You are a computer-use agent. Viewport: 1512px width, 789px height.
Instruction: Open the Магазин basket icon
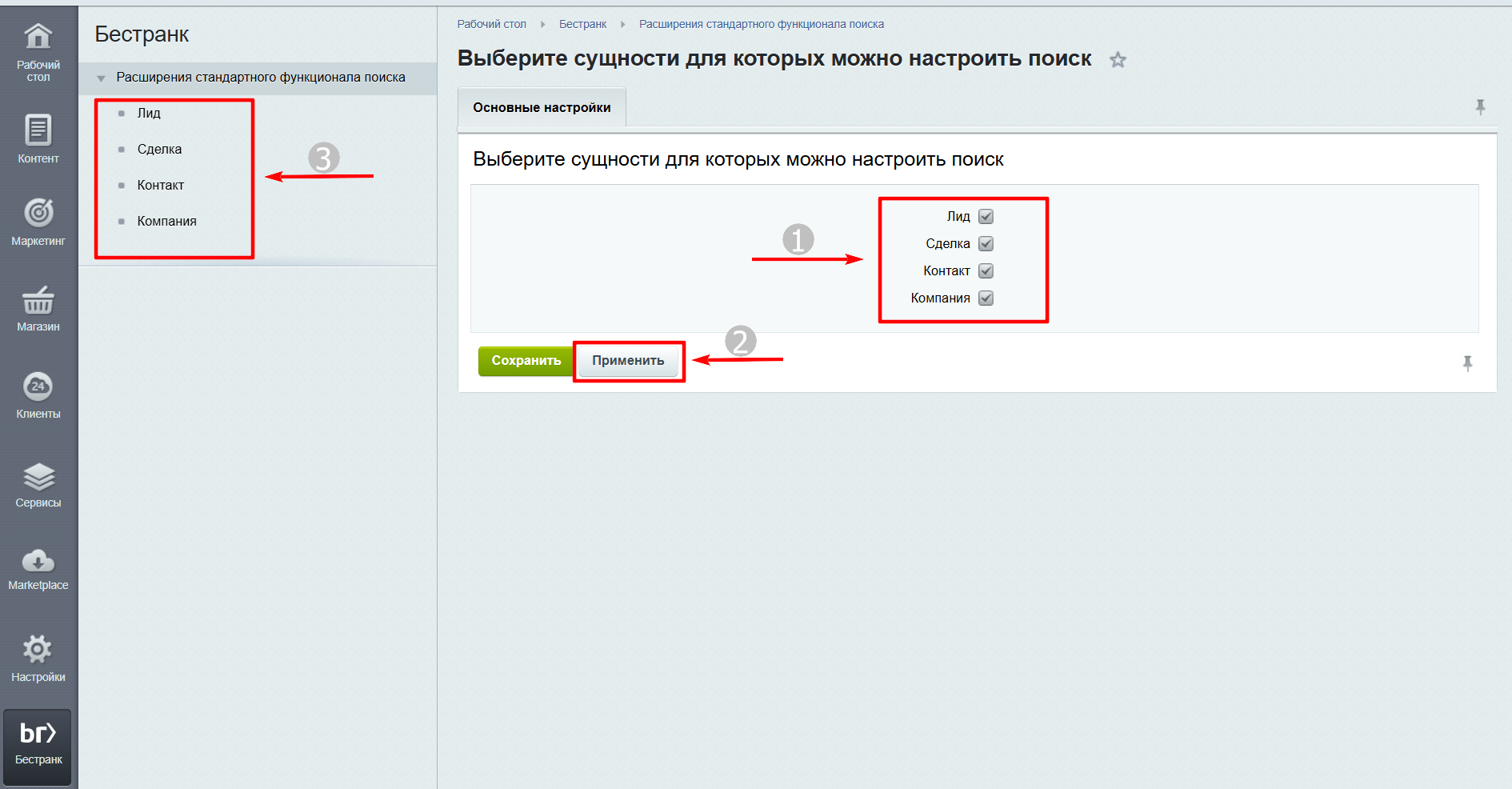point(38,301)
